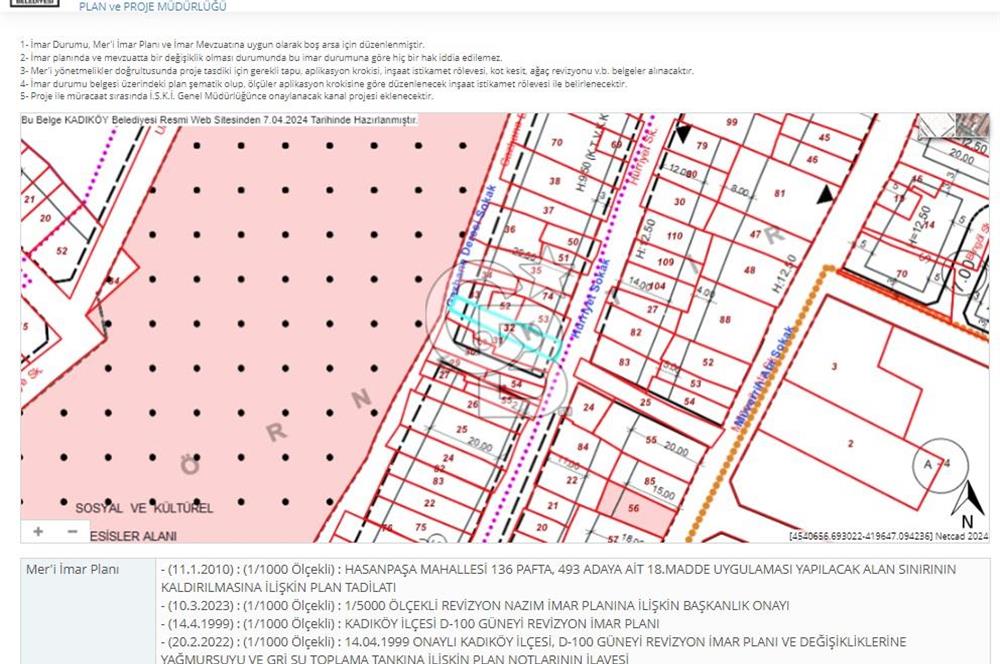1000x664 pixels.
Task: Select the cyan highlighted parcel 32
Action: [x=504, y=329]
